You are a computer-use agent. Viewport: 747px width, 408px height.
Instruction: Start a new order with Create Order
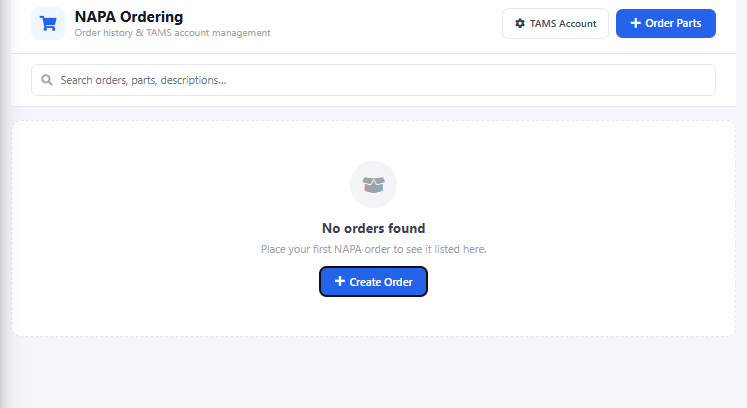click(x=373, y=282)
